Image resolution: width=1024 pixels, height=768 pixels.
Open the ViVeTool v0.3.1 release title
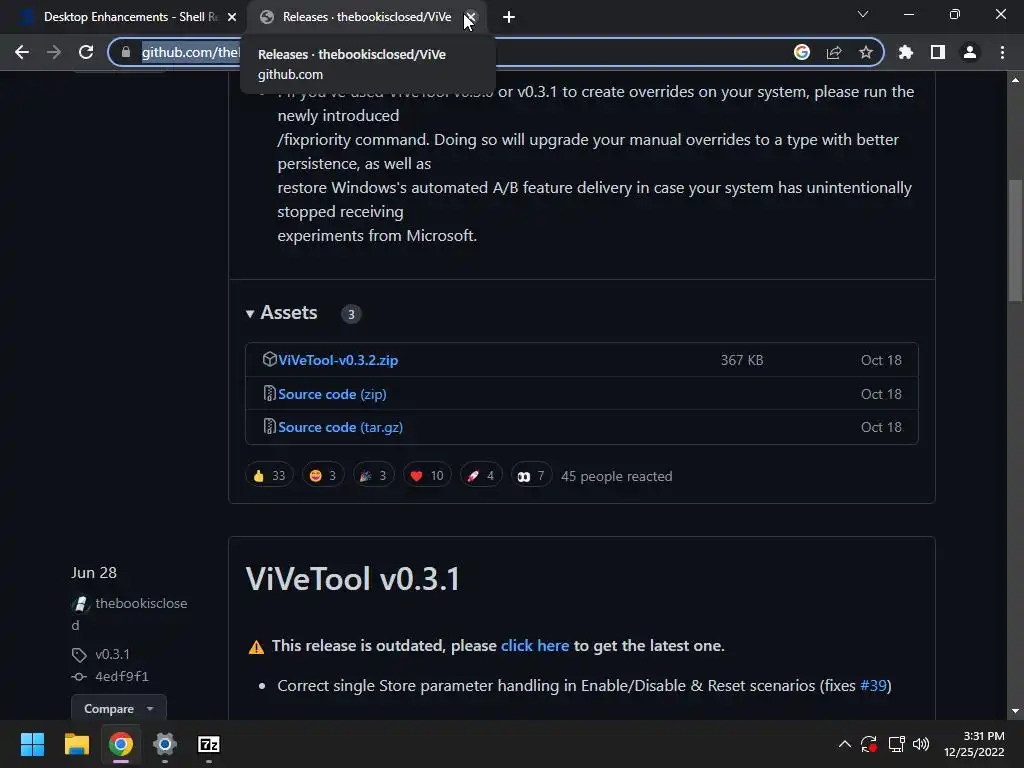(x=353, y=579)
